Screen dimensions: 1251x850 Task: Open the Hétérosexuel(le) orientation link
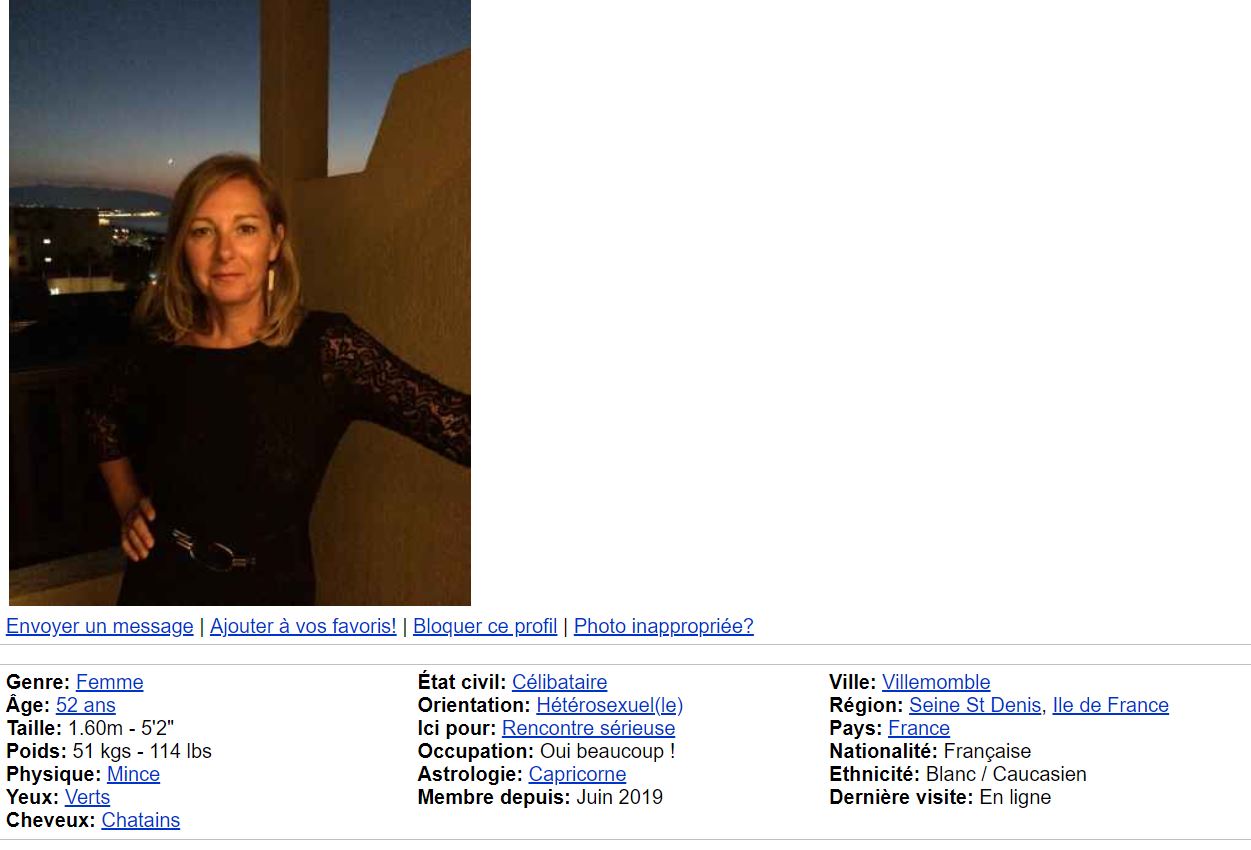pos(610,705)
